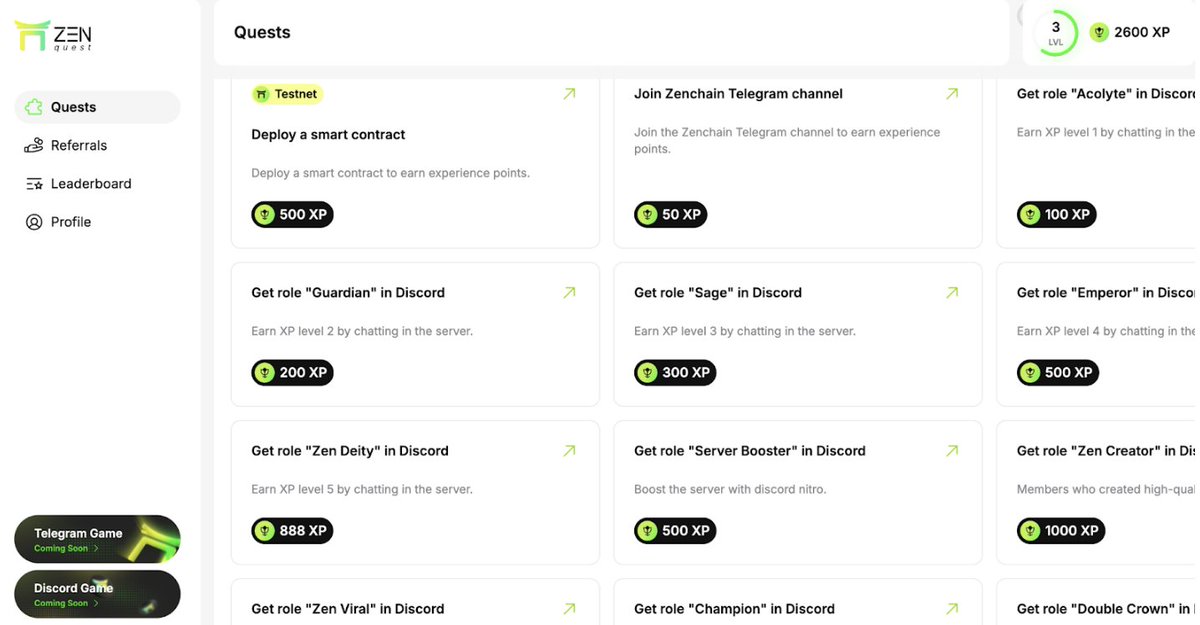Open arrow icon on Zen Deity role quest

[x=569, y=451]
